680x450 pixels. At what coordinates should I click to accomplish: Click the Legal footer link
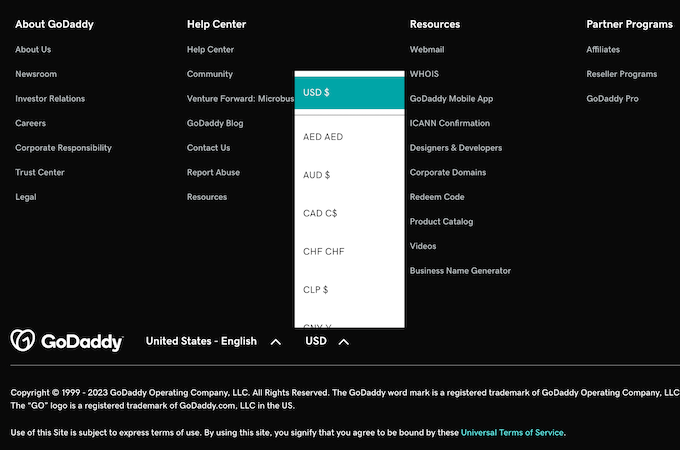pos(26,197)
